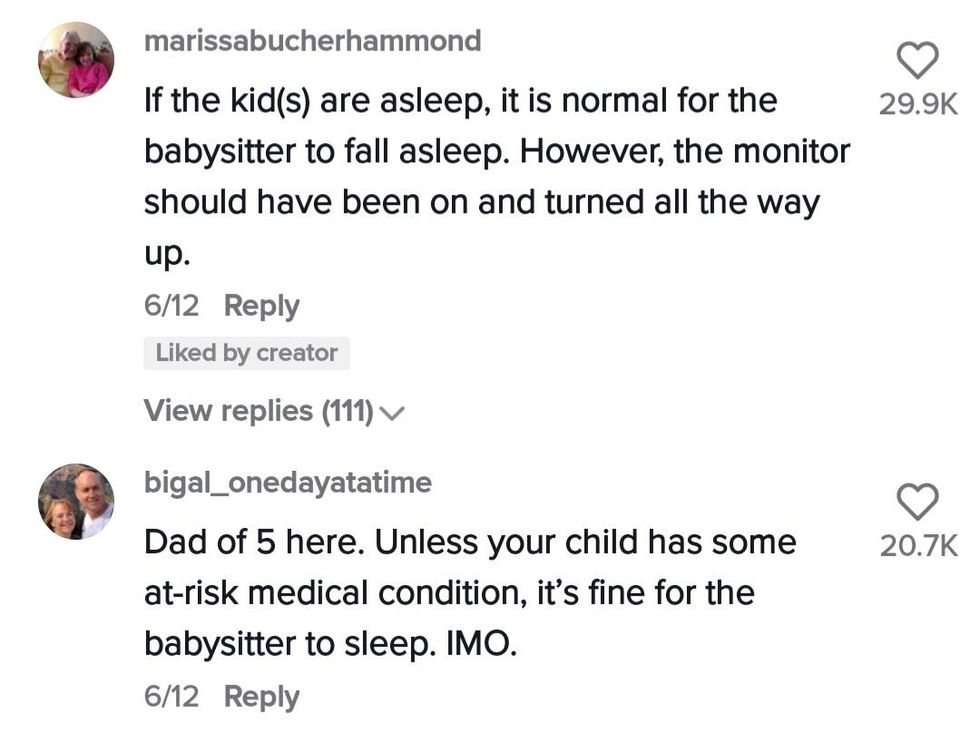Image resolution: width=980 pixels, height=732 pixels.
Task: Click the 6/12 date under the first comment
Action: 172,306
